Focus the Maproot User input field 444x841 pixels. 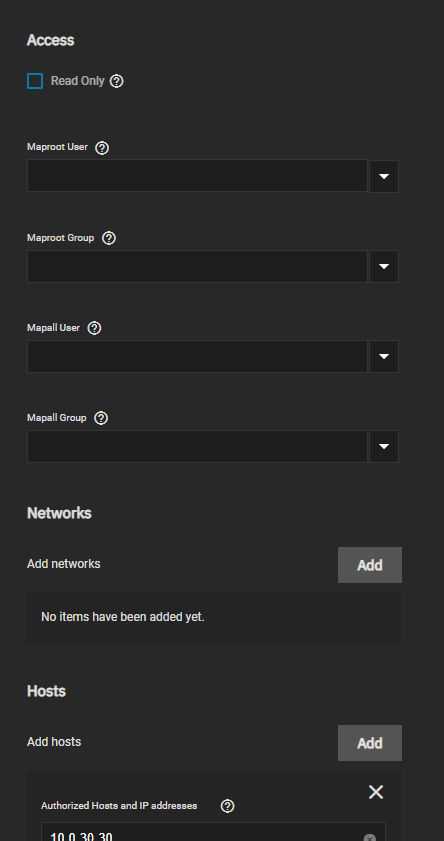pyautogui.click(x=197, y=175)
